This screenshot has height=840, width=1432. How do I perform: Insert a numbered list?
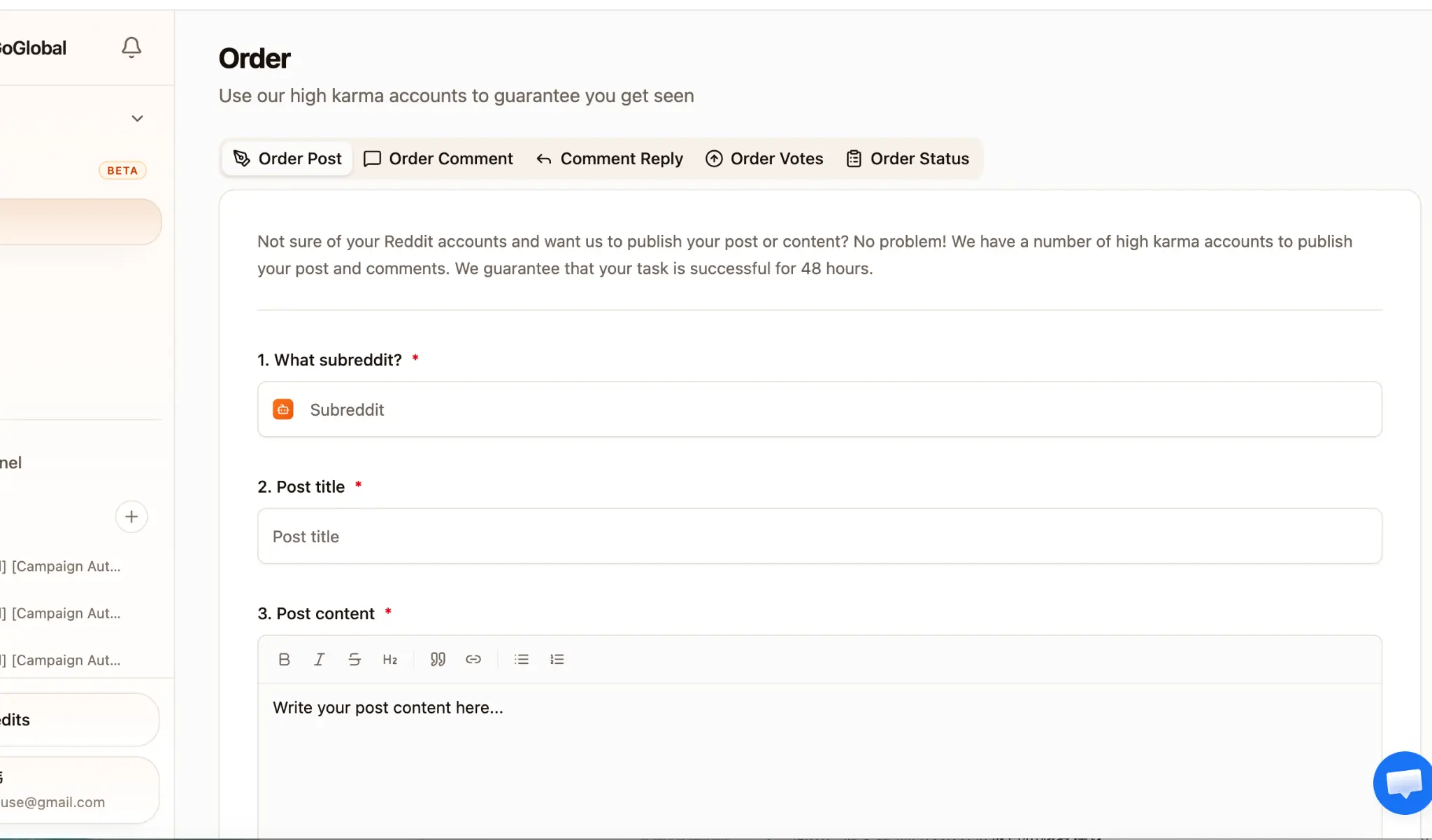(557, 659)
